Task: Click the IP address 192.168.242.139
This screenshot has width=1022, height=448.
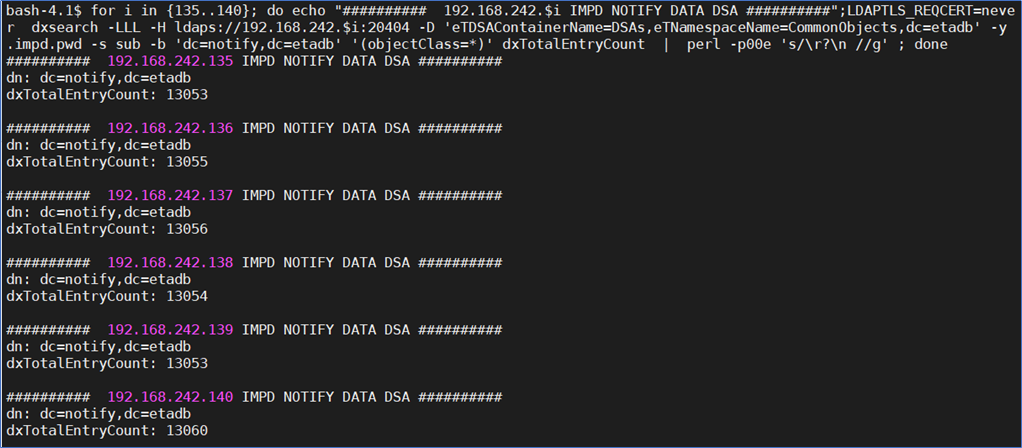Action: [170, 330]
